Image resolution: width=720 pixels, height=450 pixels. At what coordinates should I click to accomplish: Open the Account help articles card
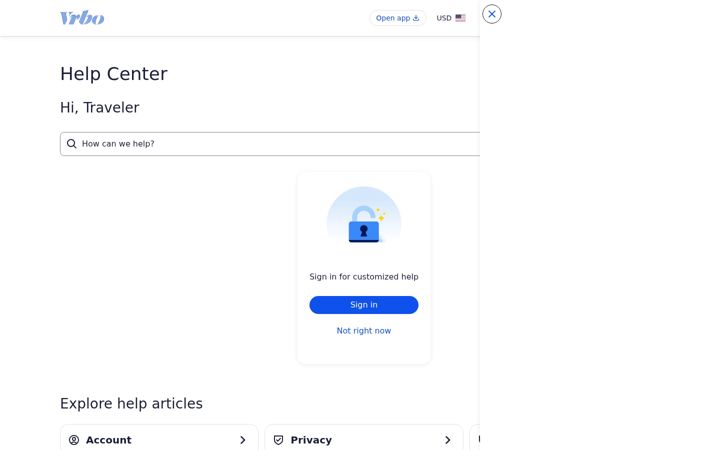159,439
